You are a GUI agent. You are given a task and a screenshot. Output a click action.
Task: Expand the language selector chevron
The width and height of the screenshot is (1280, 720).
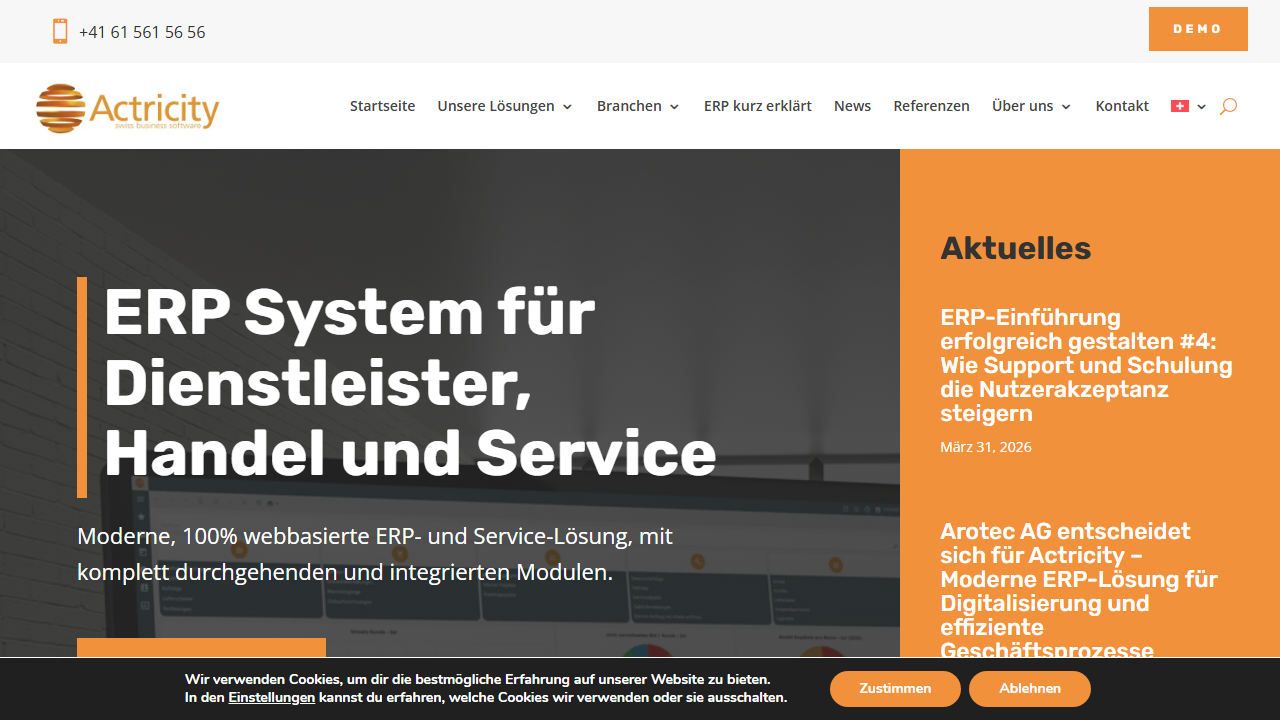coord(1201,107)
